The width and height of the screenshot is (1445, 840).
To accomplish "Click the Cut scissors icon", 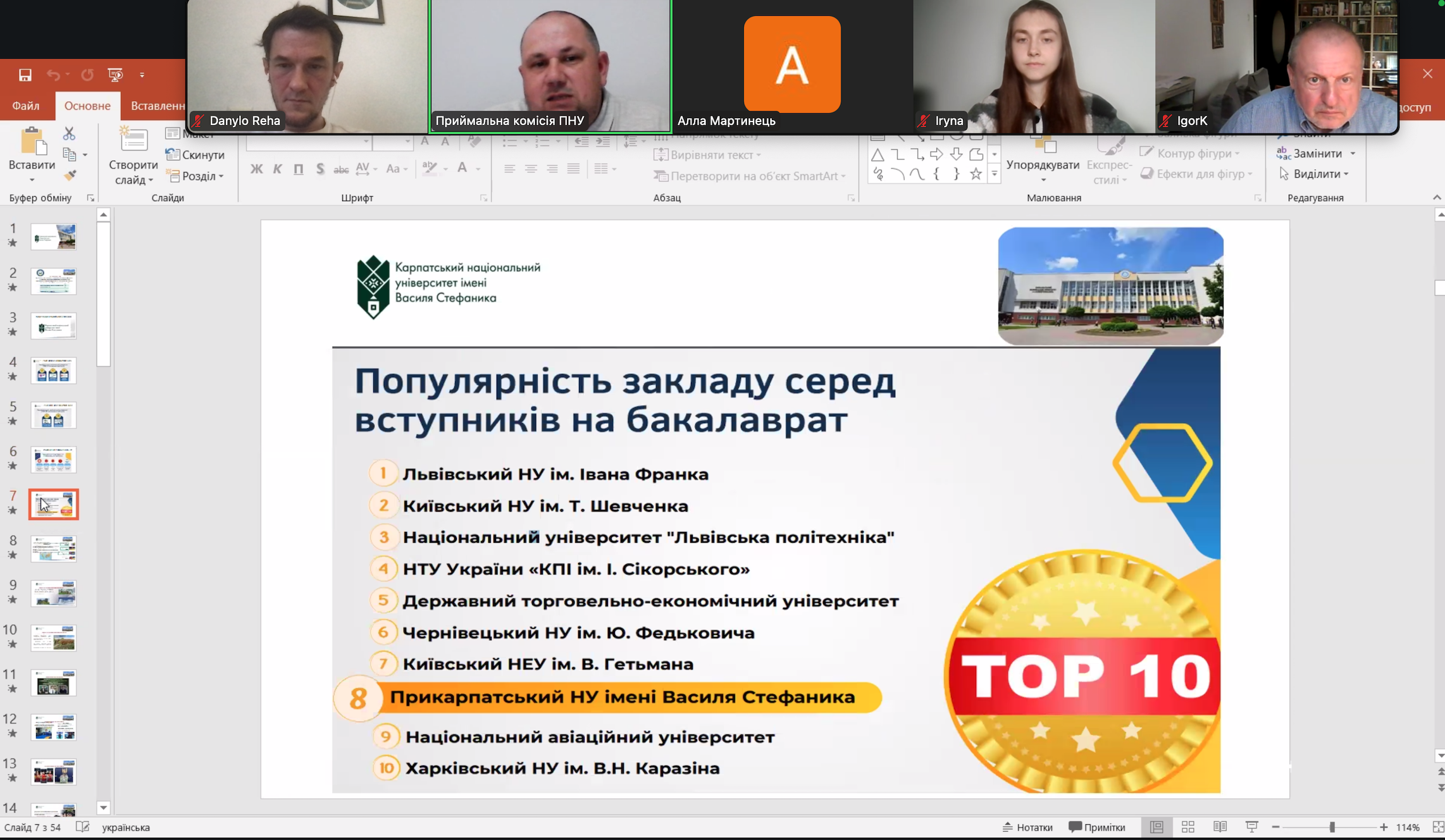I will (x=69, y=133).
